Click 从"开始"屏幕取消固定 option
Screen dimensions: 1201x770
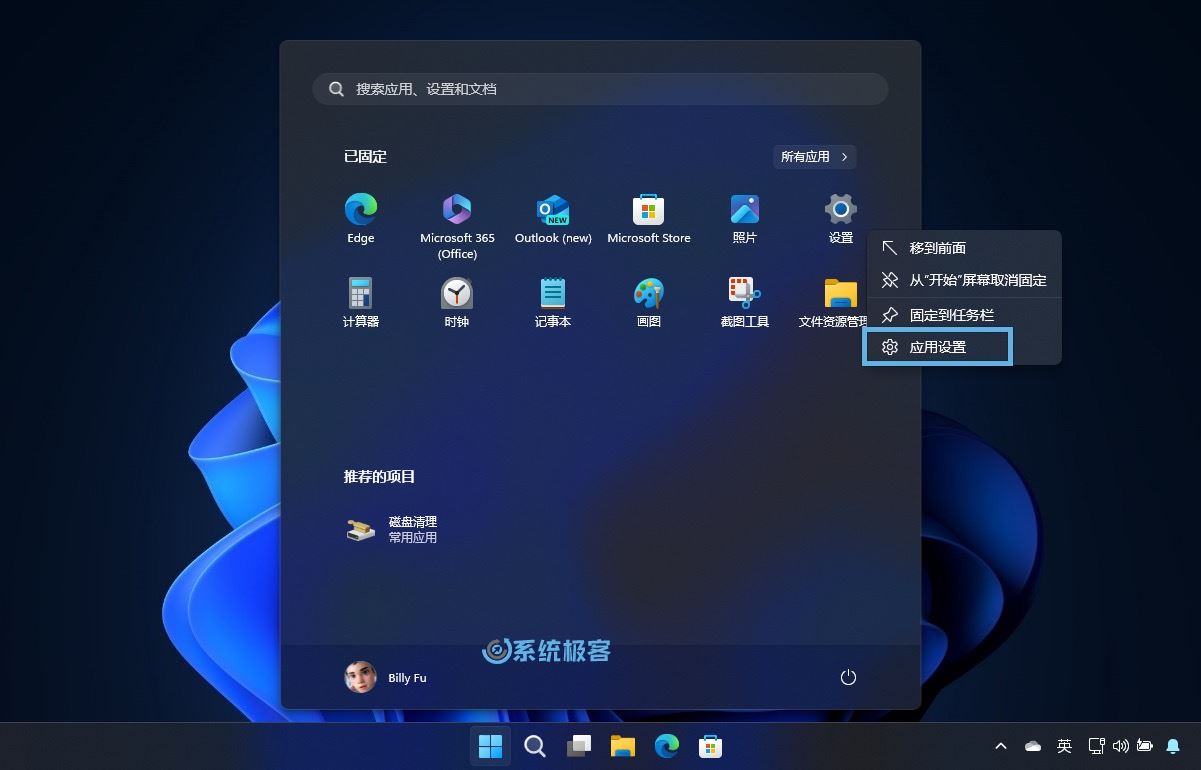[x=977, y=281]
